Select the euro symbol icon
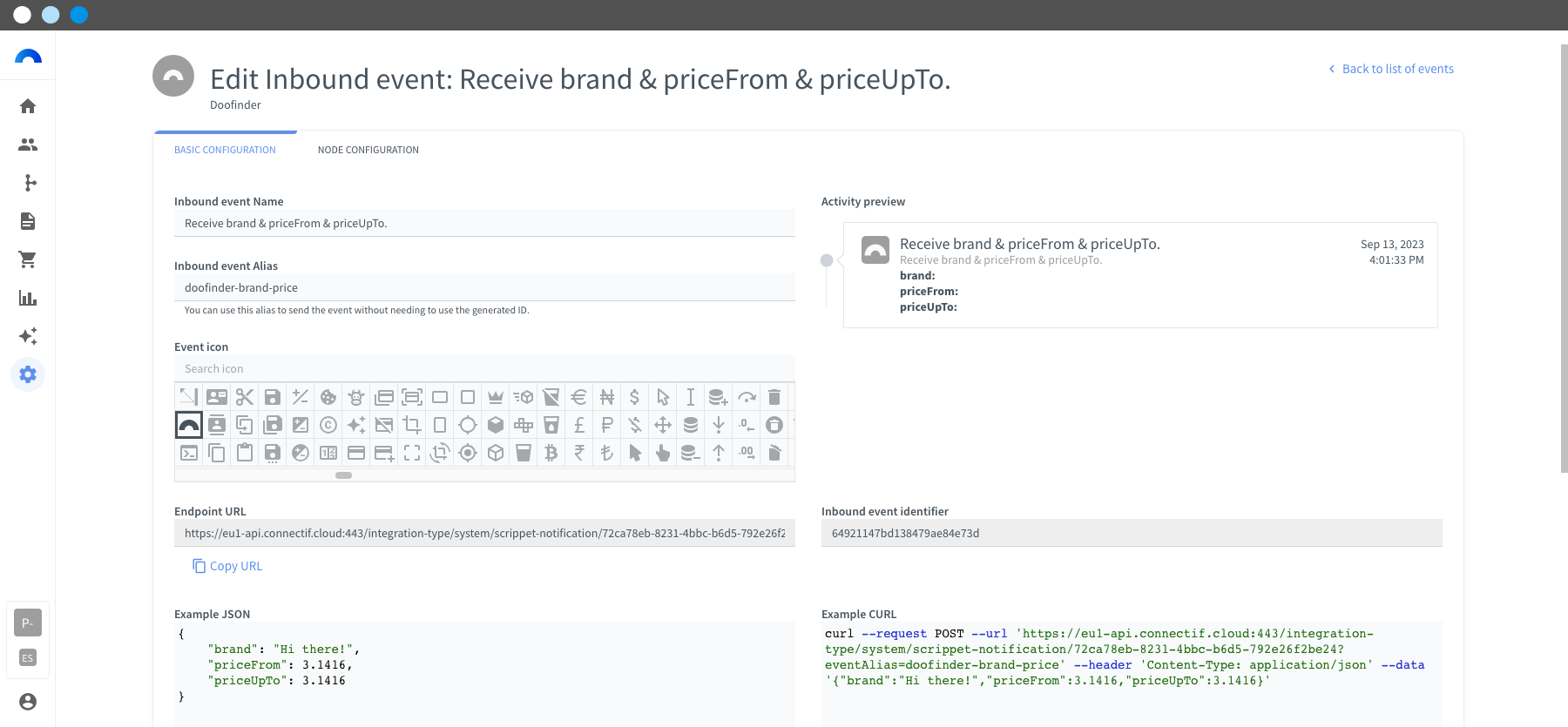The image size is (1568, 727). (579, 397)
